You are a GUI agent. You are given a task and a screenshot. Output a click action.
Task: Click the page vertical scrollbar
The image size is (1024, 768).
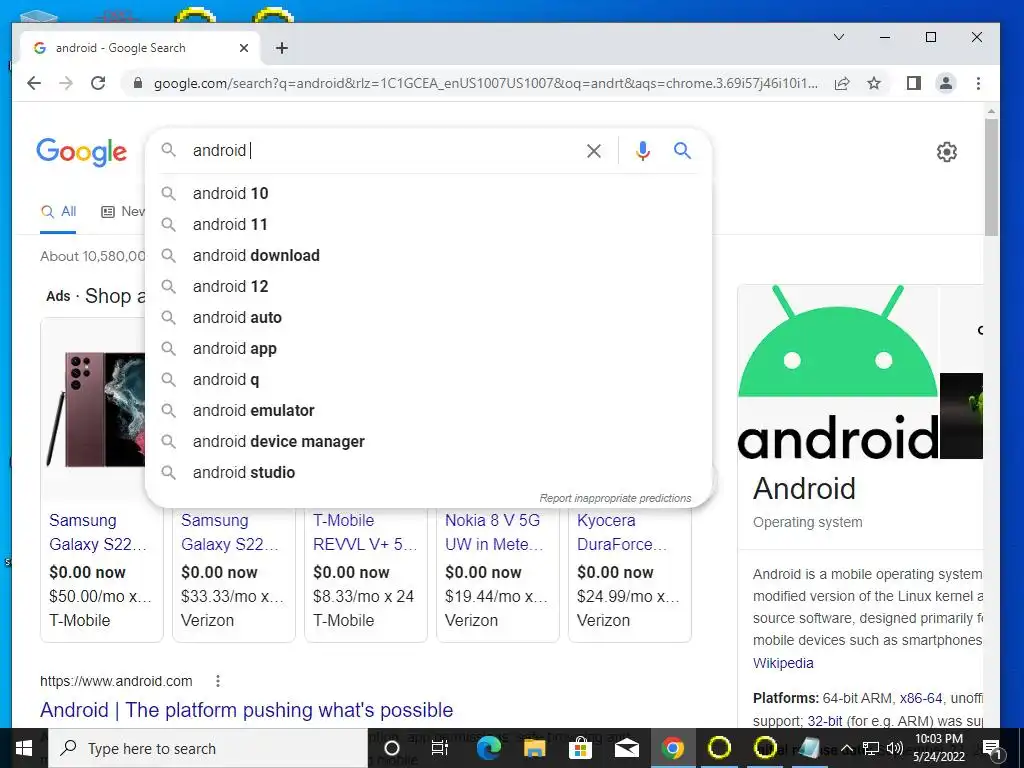point(991,176)
